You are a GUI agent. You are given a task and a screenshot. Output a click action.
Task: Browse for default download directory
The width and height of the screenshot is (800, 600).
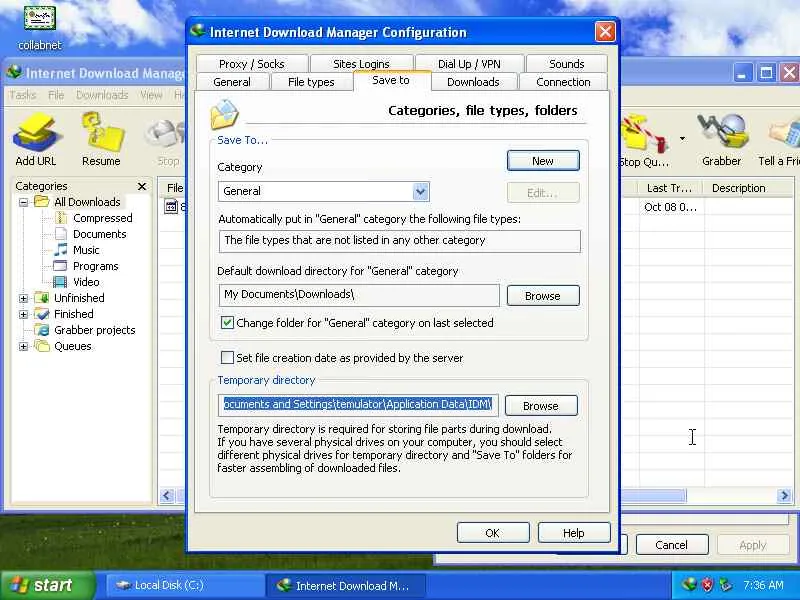point(543,296)
